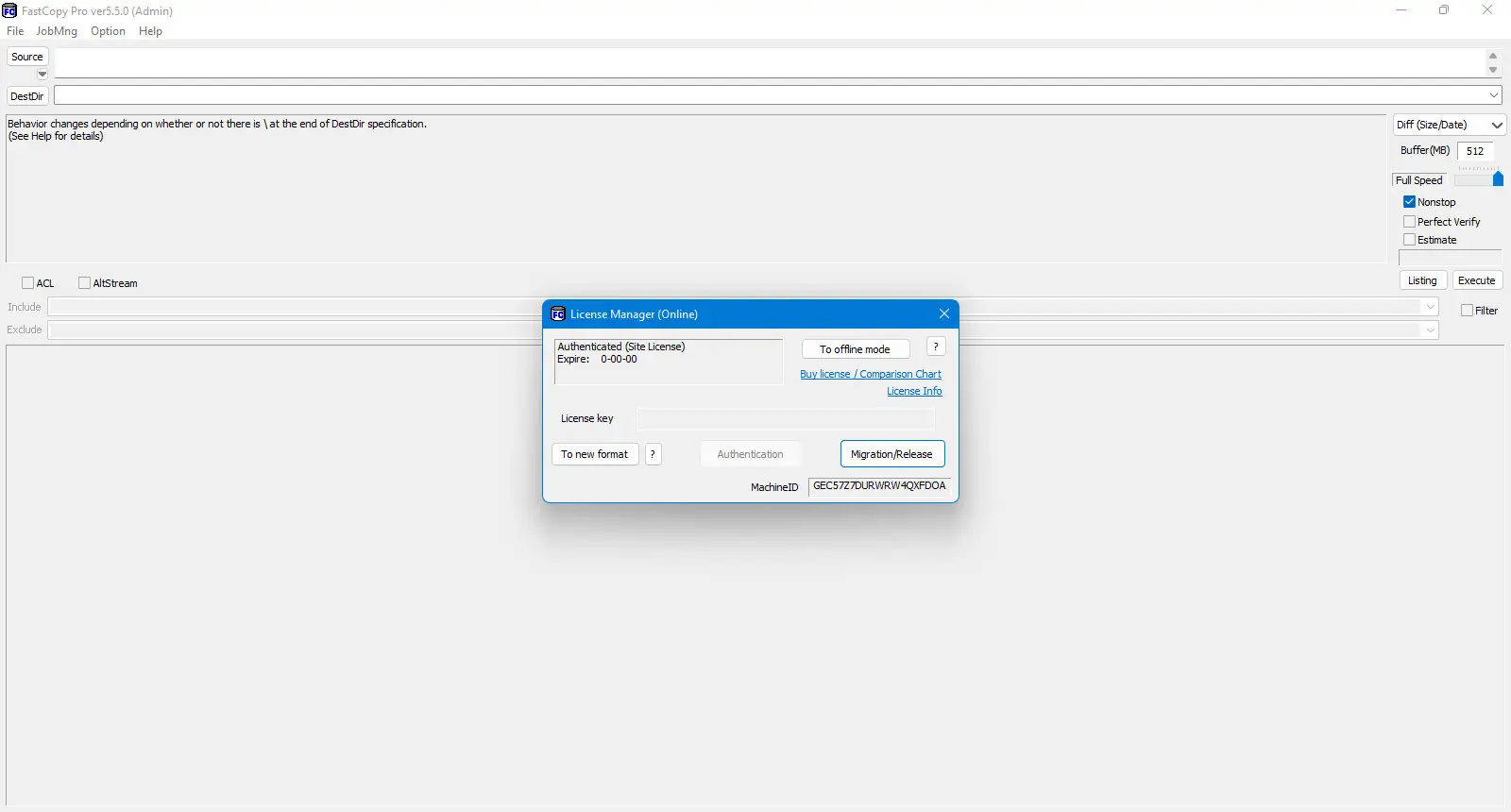Click the Source field scrollbar up arrow
Viewport: 1511px width, 812px height.
pyautogui.click(x=1493, y=56)
